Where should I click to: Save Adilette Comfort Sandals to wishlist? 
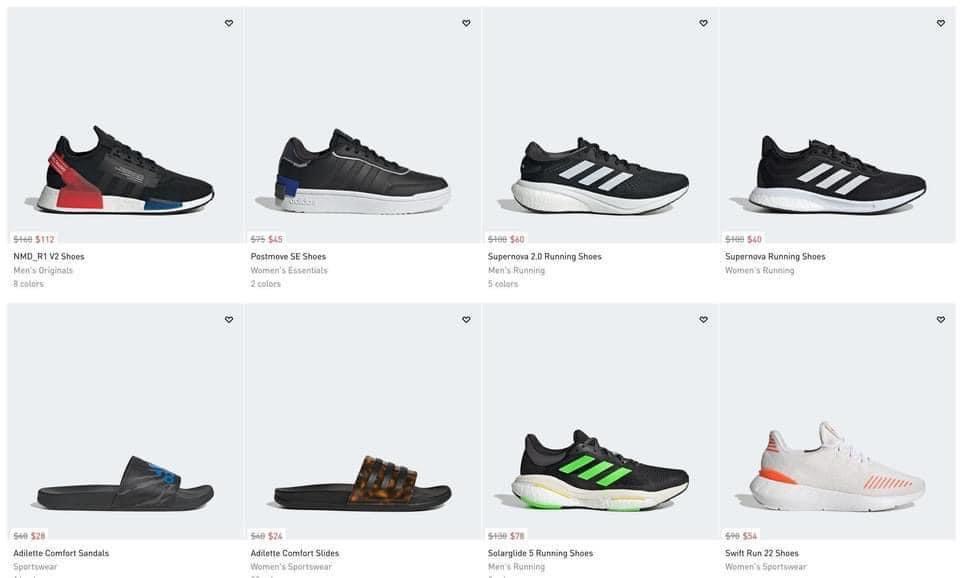pos(229,320)
